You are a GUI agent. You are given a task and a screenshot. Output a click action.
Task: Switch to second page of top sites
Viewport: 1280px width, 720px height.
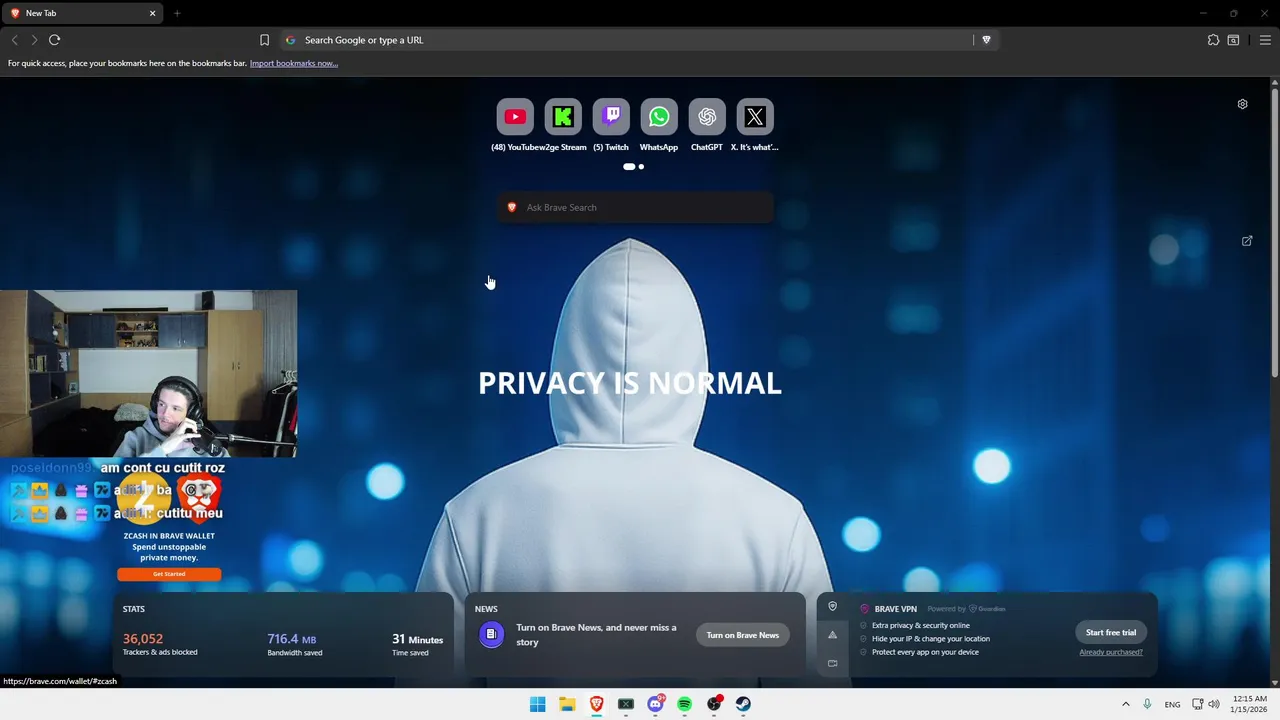click(x=641, y=167)
